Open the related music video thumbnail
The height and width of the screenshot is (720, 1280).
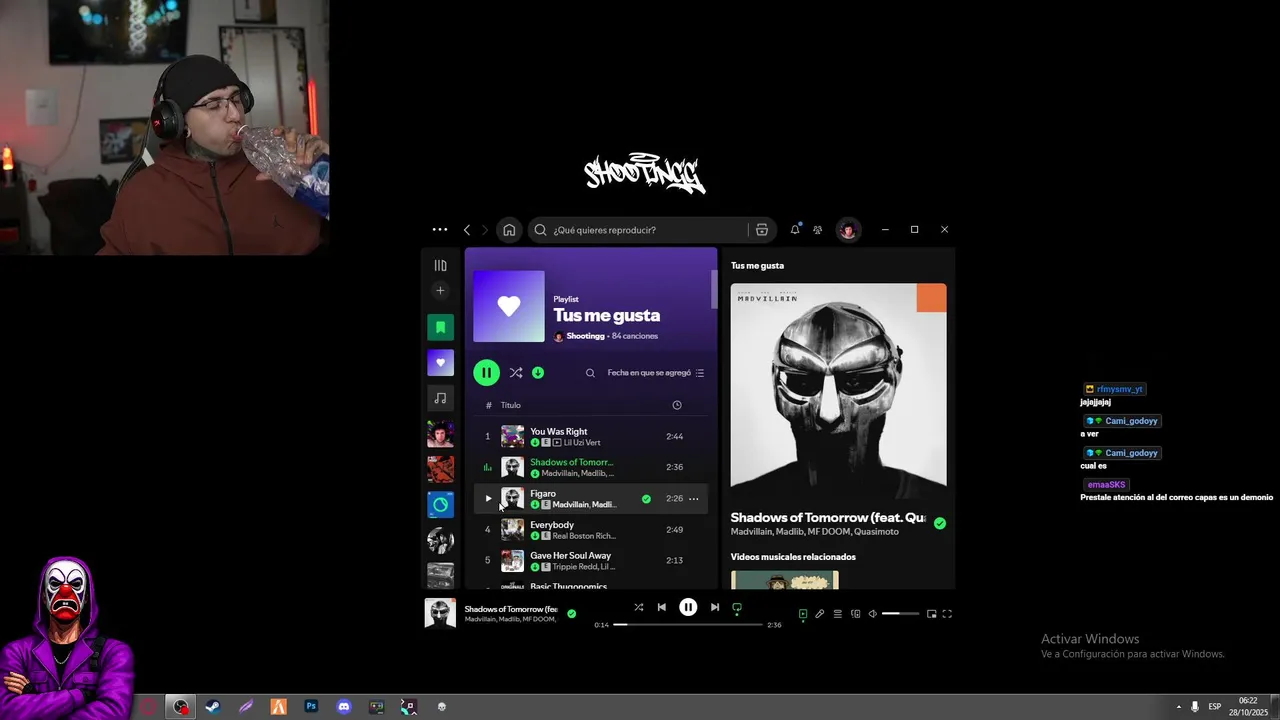click(785, 580)
